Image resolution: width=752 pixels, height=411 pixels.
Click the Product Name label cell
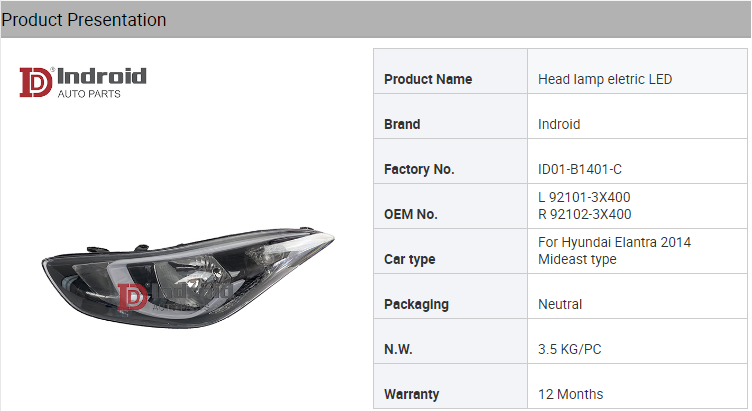[x=428, y=79]
